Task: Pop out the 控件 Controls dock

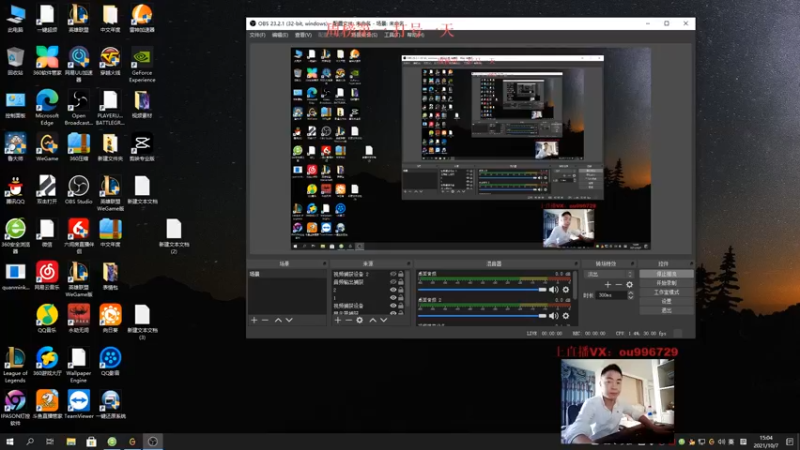Action: 691,264
